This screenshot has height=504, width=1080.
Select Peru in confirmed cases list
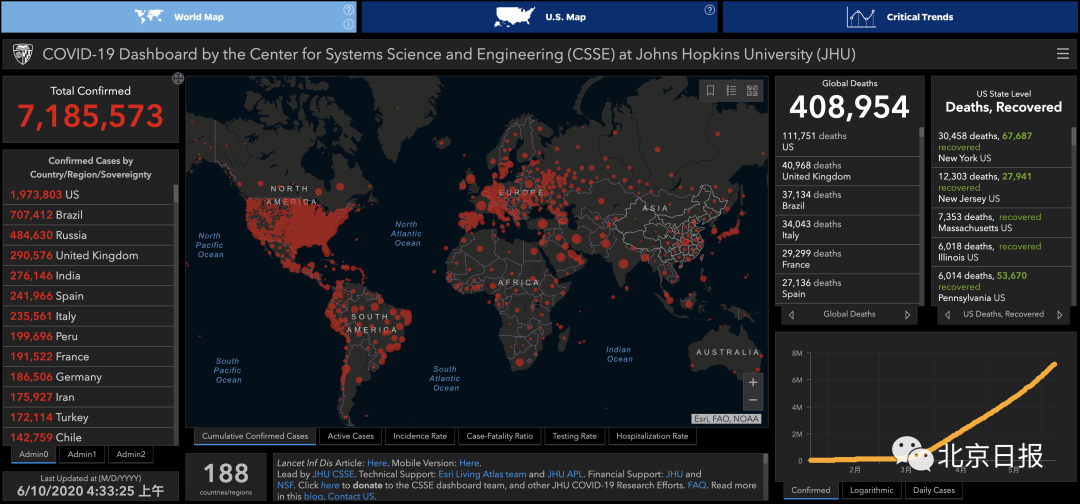[87, 337]
